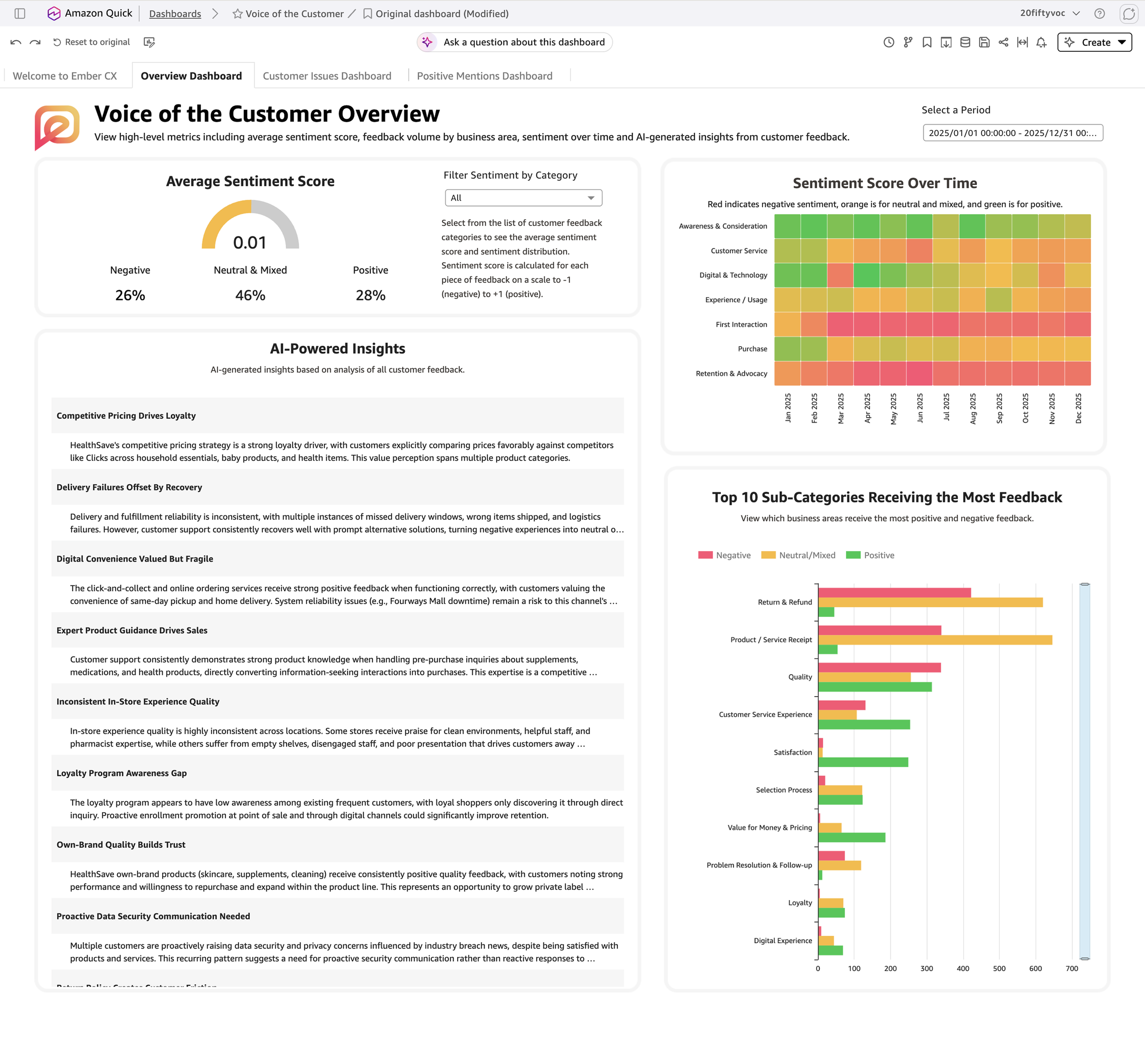The width and height of the screenshot is (1145, 1064).
Task: Click the bar chart vertical scroll slider
Action: tap(1085, 771)
